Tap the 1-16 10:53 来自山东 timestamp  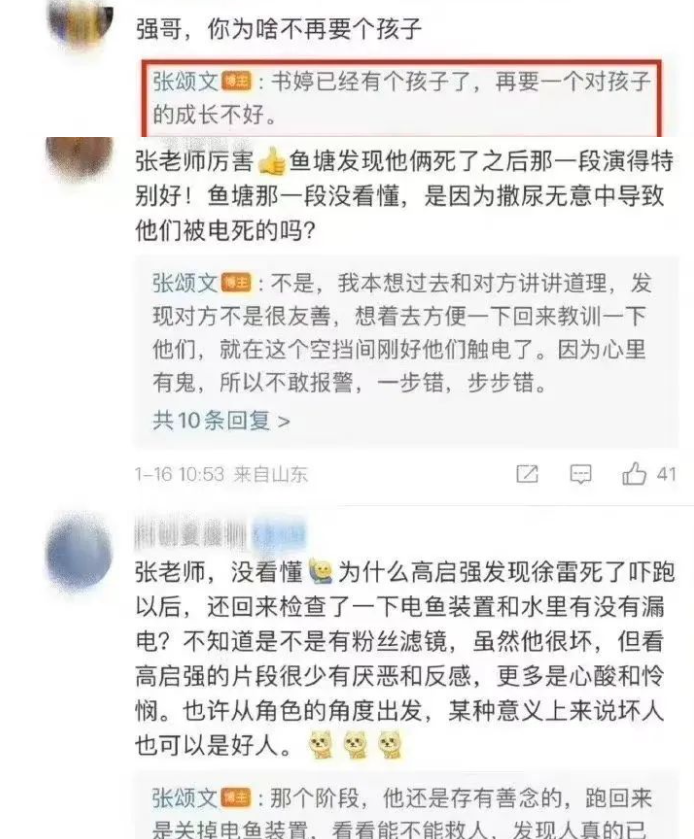pyautogui.click(x=221, y=475)
